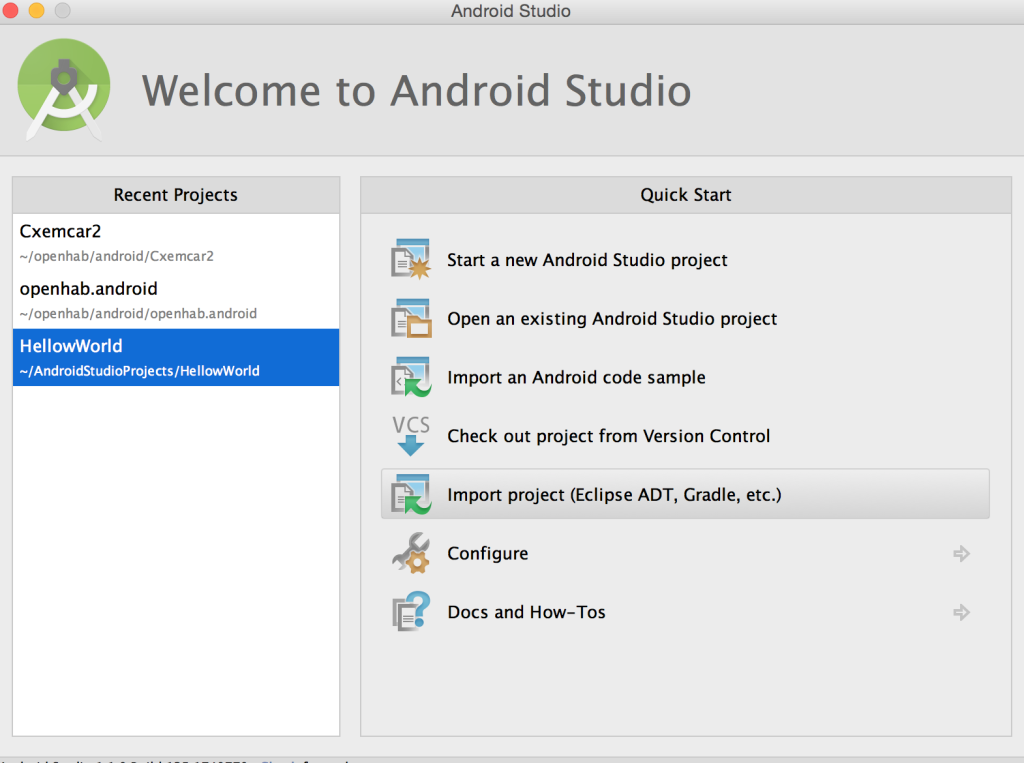Open the Configure option label
This screenshot has width=1024, height=763.
coord(488,554)
